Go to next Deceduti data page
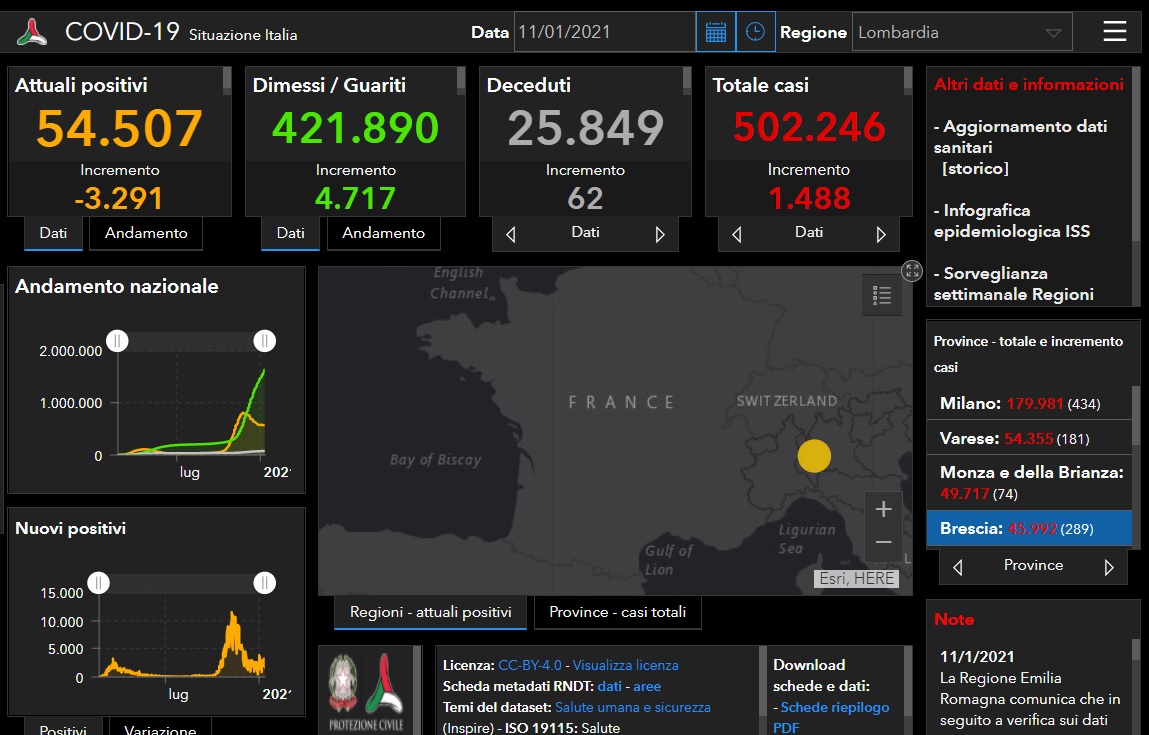Viewport: 1149px width, 735px height. [660, 235]
